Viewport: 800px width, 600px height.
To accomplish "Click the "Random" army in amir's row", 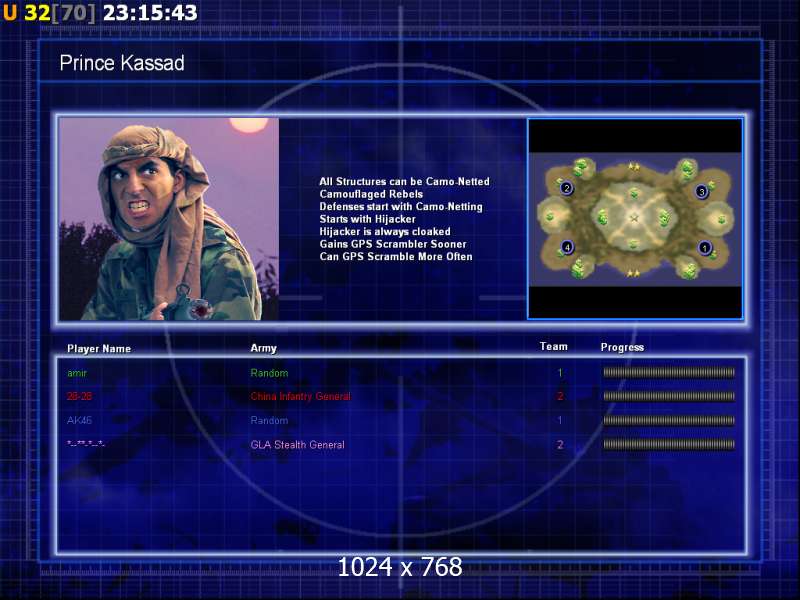I will point(269,373).
